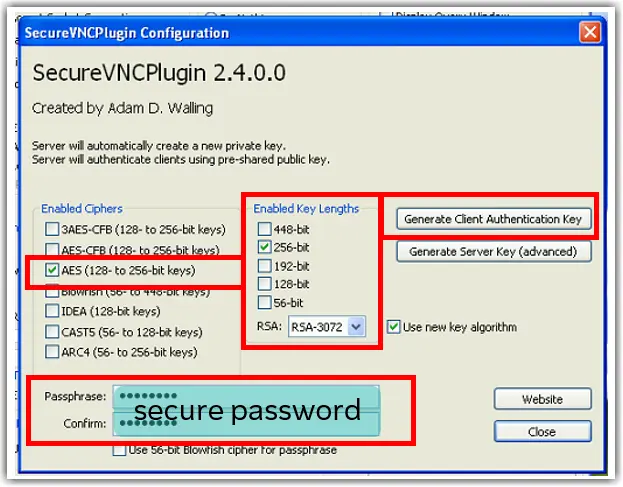Enable the IDEA (128-bit keys) cipher
This screenshot has height=487, width=623.
click(52, 311)
